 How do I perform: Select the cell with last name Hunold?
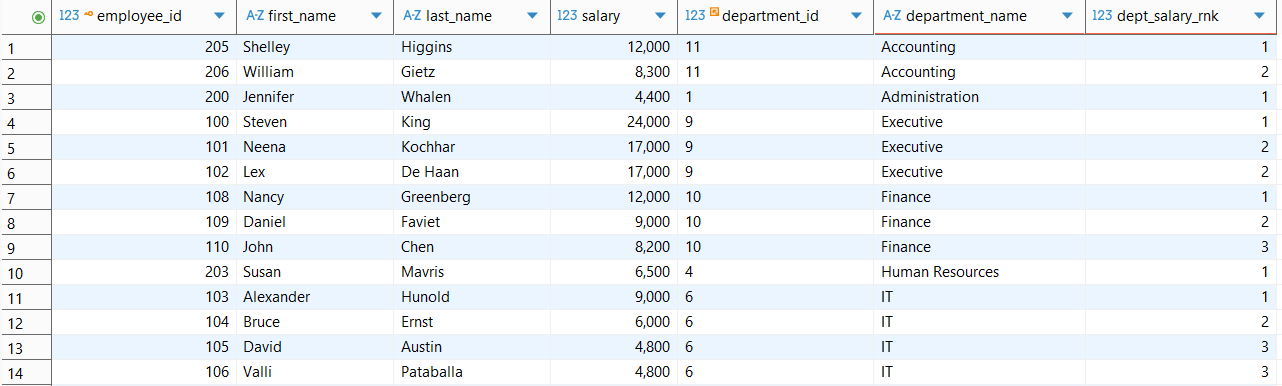pos(471,297)
